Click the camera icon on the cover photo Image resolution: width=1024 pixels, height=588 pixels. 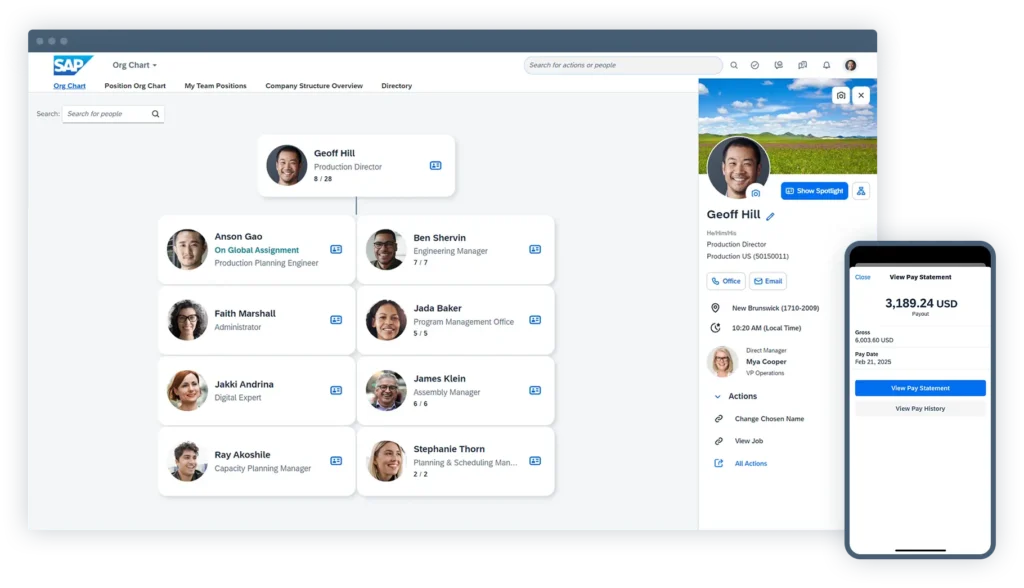[x=843, y=95]
